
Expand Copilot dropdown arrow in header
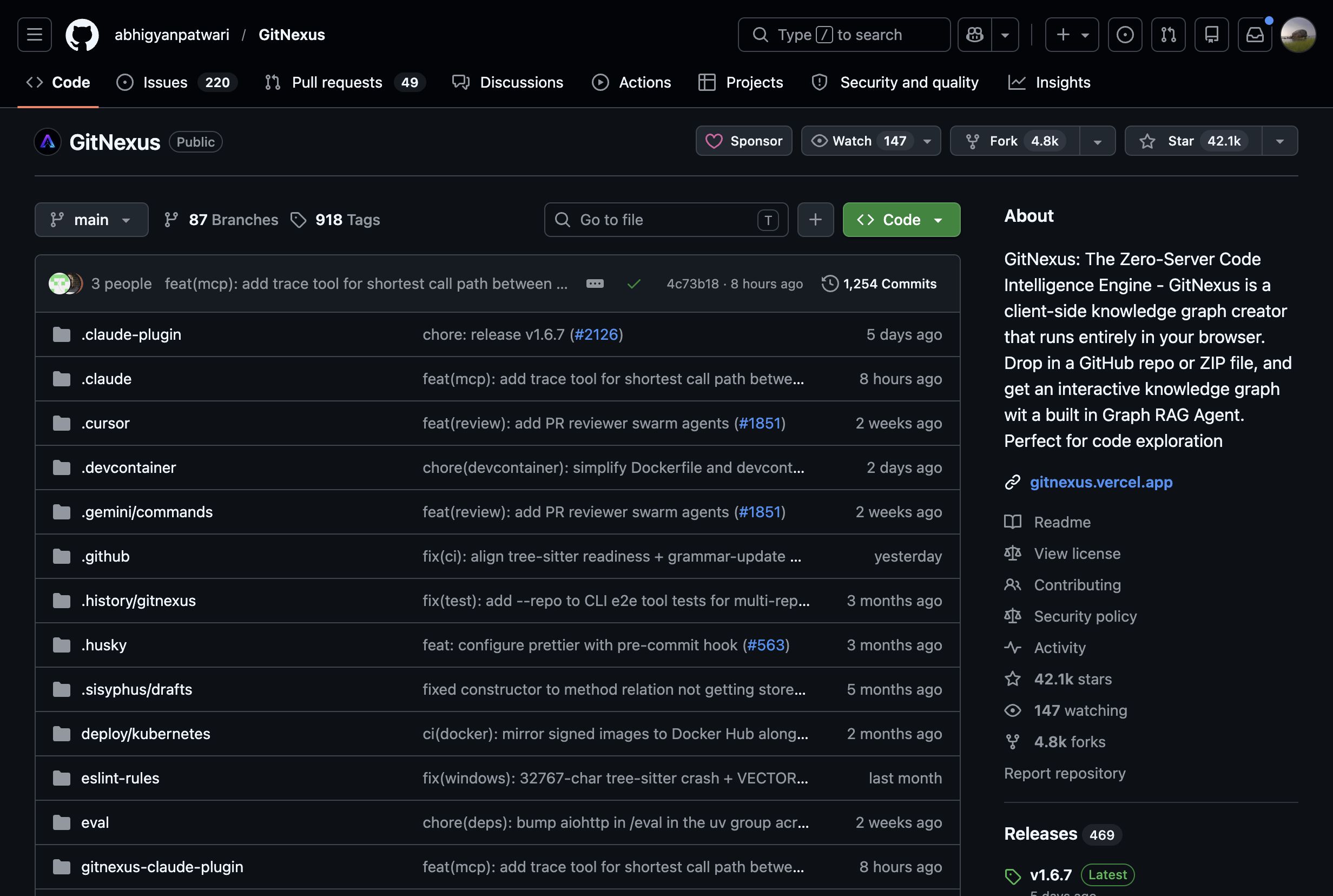click(x=1005, y=35)
